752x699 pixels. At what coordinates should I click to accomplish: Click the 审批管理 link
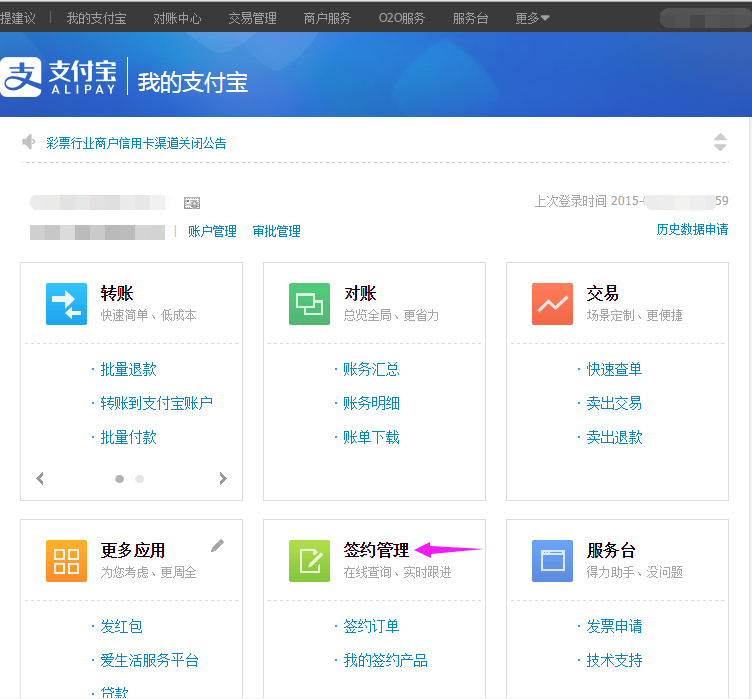(276, 231)
